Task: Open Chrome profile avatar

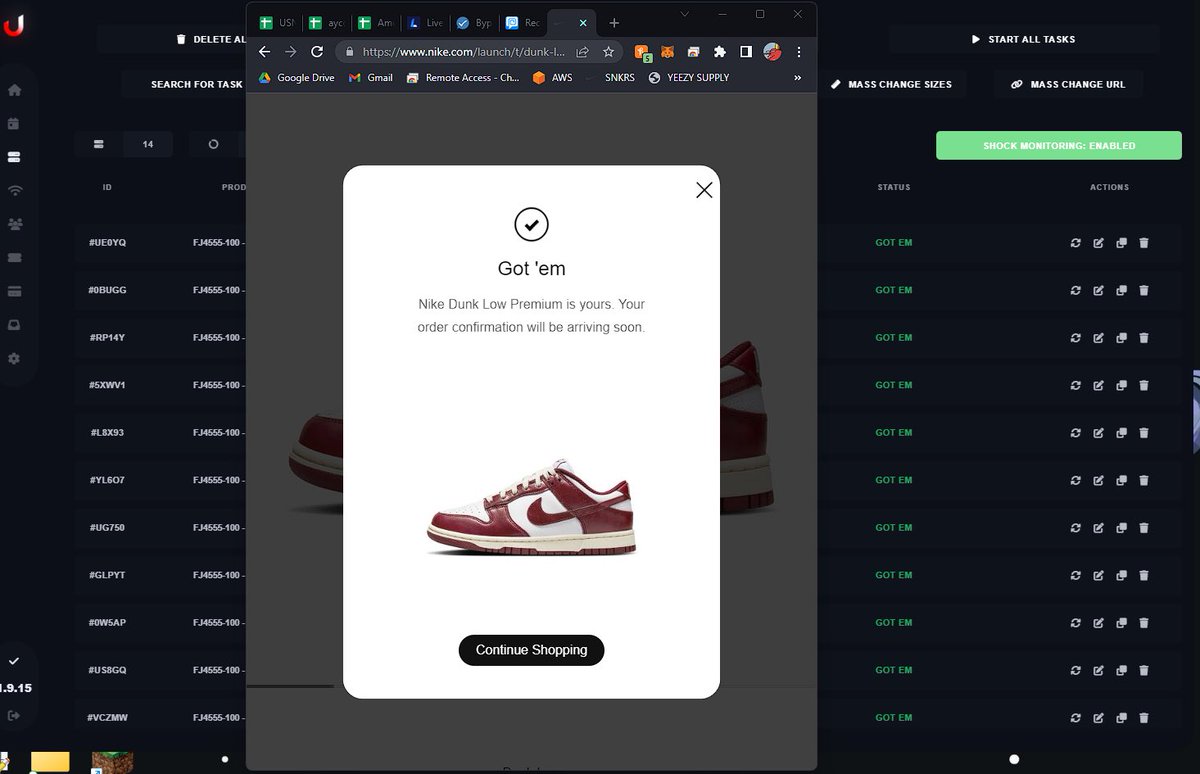Action: point(772,52)
